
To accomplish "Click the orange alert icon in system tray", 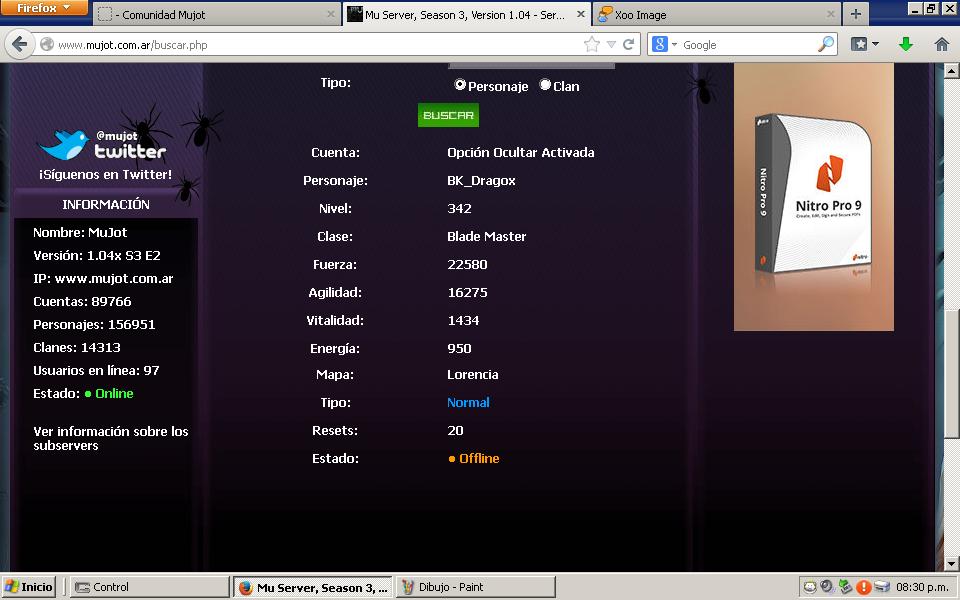I will (863, 587).
